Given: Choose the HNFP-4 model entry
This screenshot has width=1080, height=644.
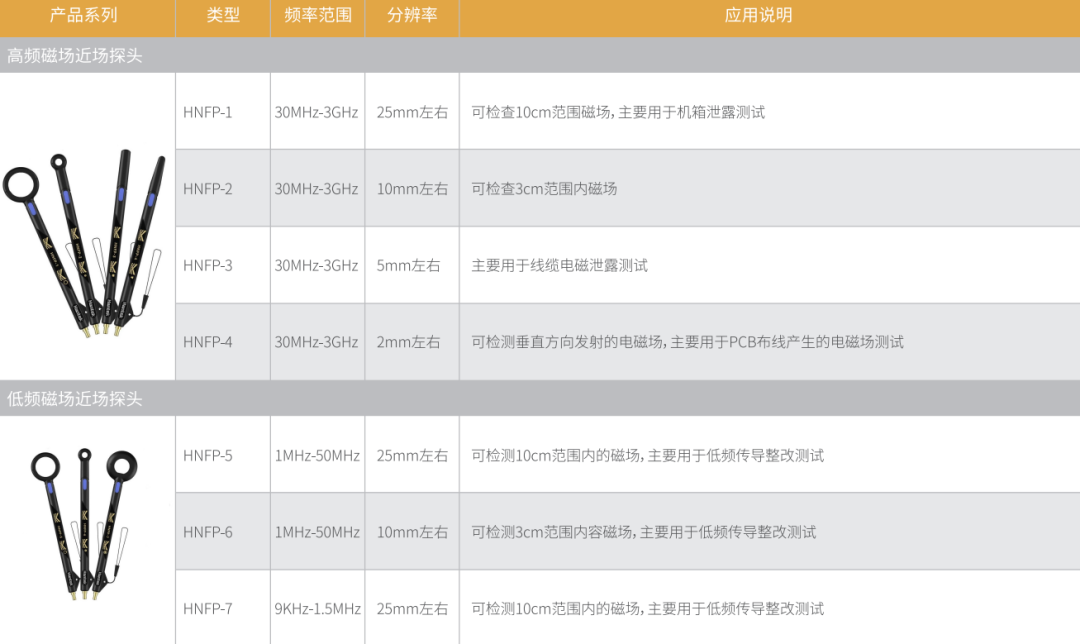Looking at the screenshot, I should tap(208, 342).
